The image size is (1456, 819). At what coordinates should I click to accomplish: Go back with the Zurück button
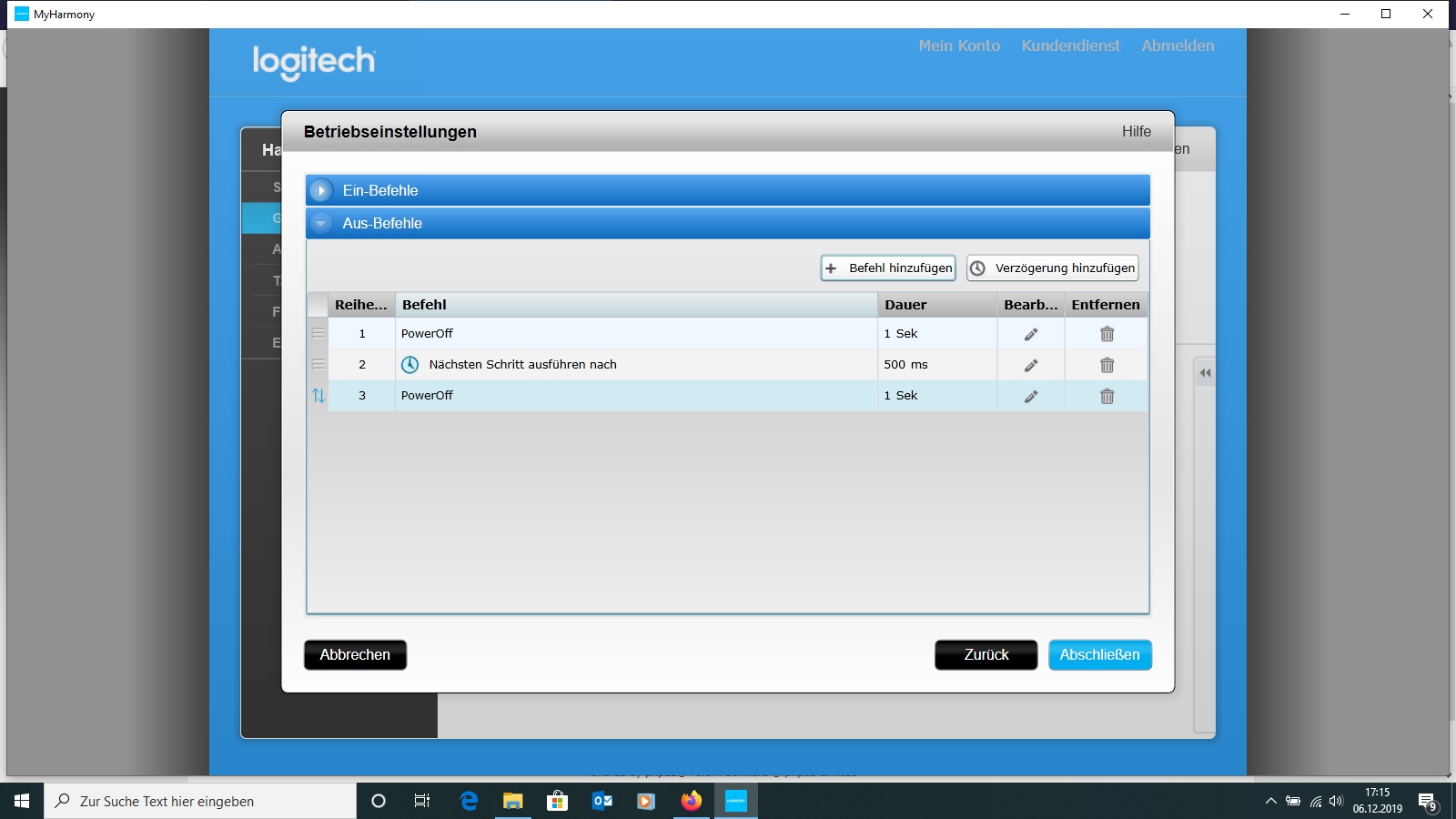click(x=986, y=655)
